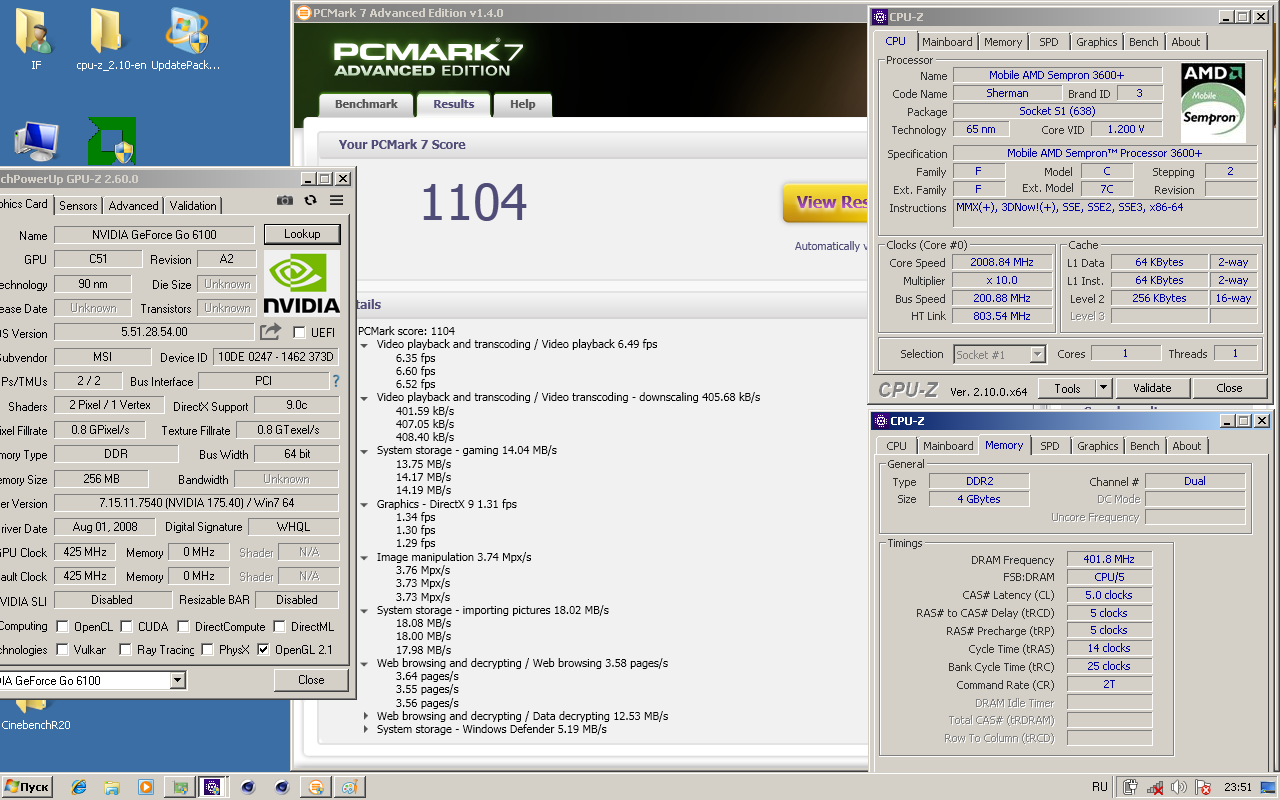Click the DRAM Frequency value 401.8 MHz

tap(1108, 560)
